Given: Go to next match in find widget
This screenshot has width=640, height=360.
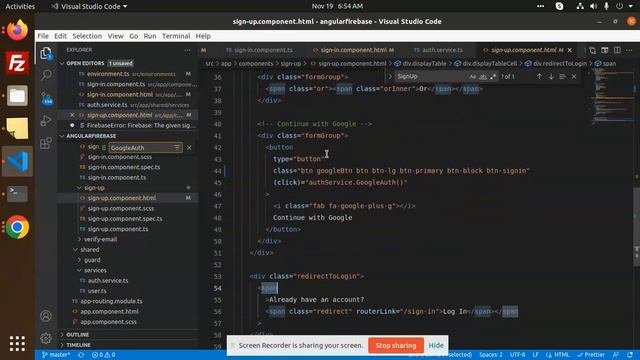Looking at the screenshot, I should click(x=551, y=76).
